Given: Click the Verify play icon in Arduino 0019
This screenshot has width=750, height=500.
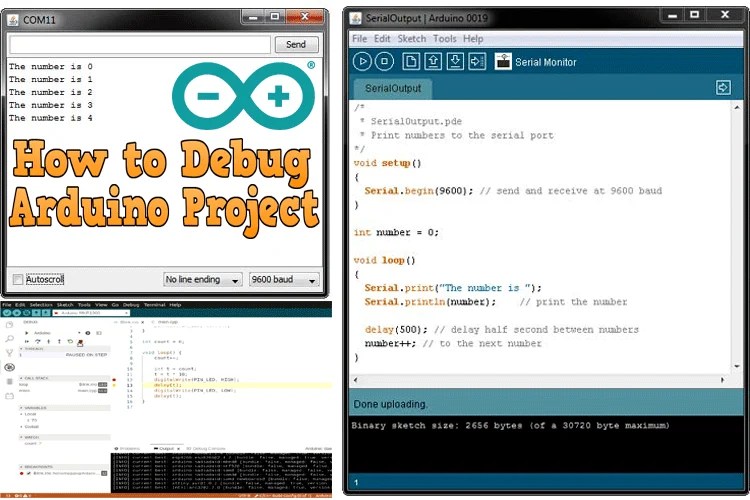Looking at the screenshot, I should coord(362,61).
